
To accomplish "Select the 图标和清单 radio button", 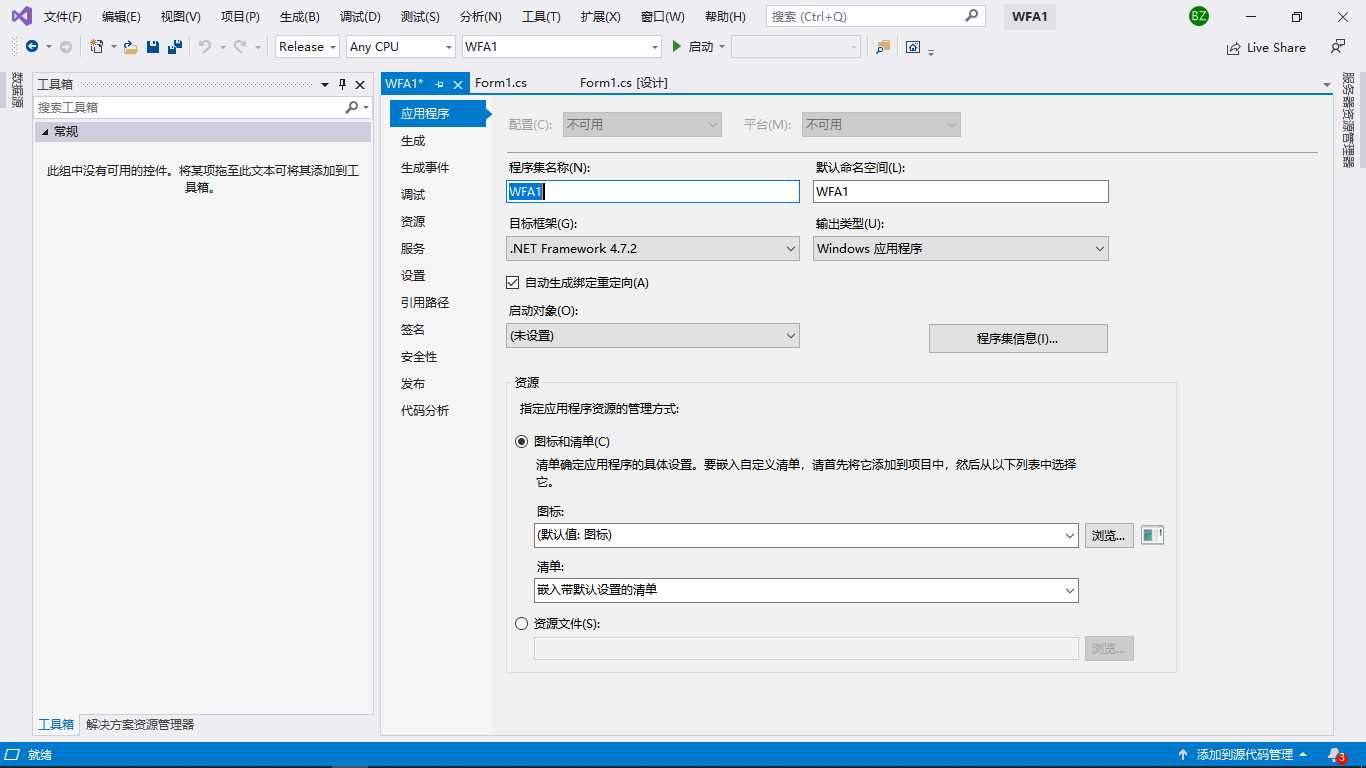I will coord(521,442).
